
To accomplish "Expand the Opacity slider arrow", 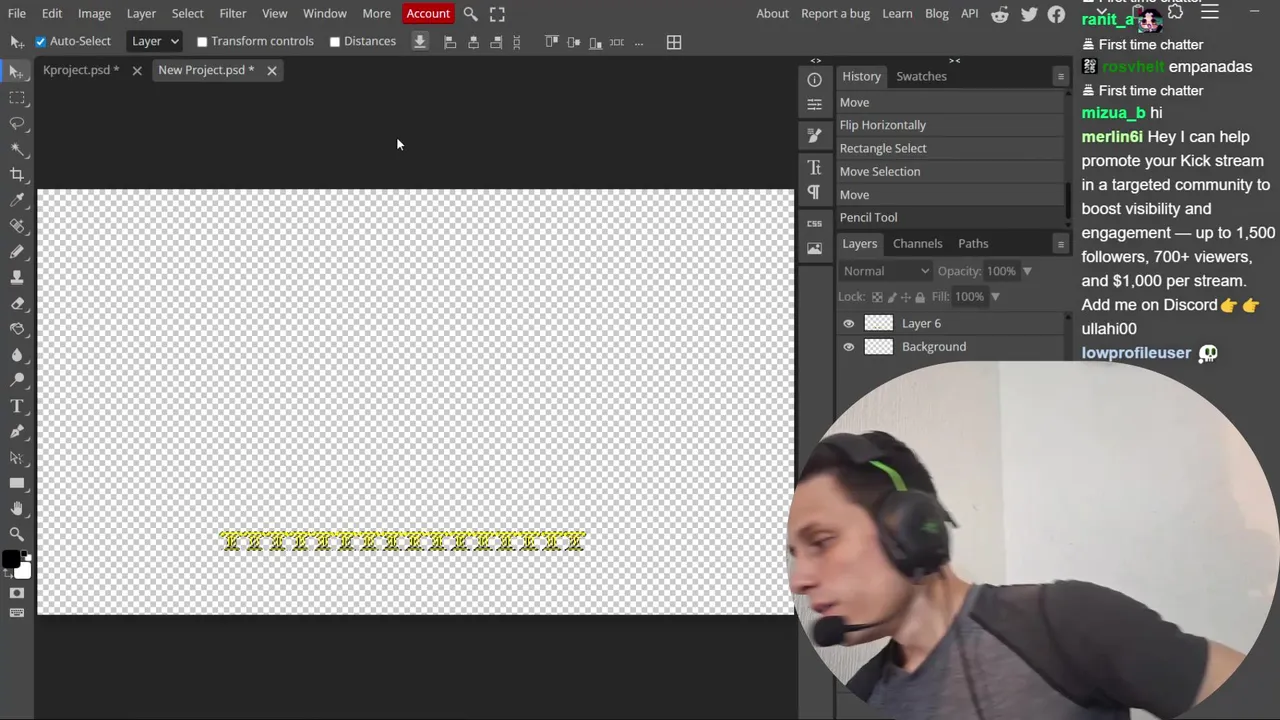I will click(x=1027, y=271).
